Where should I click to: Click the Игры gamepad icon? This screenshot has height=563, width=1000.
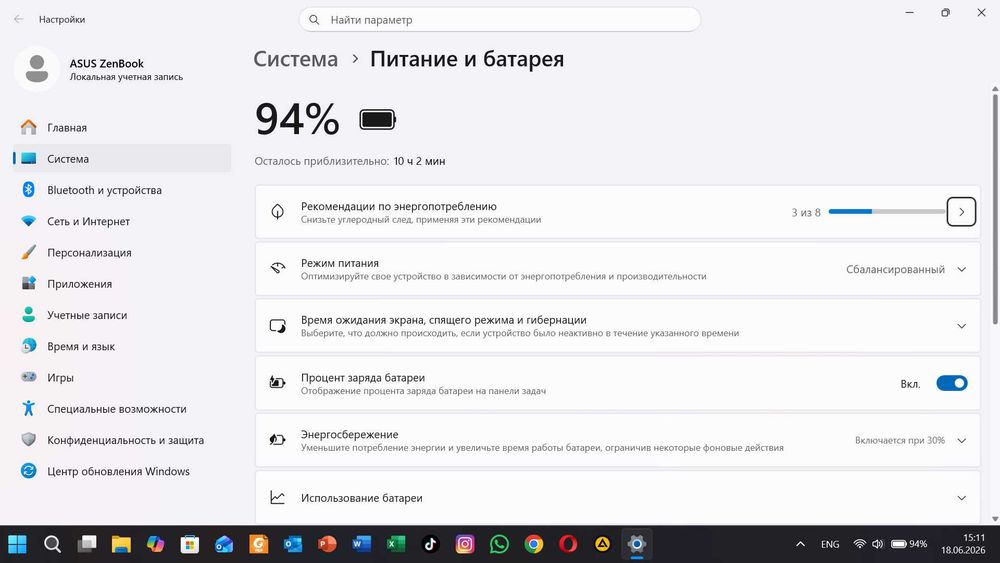click(x=29, y=377)
